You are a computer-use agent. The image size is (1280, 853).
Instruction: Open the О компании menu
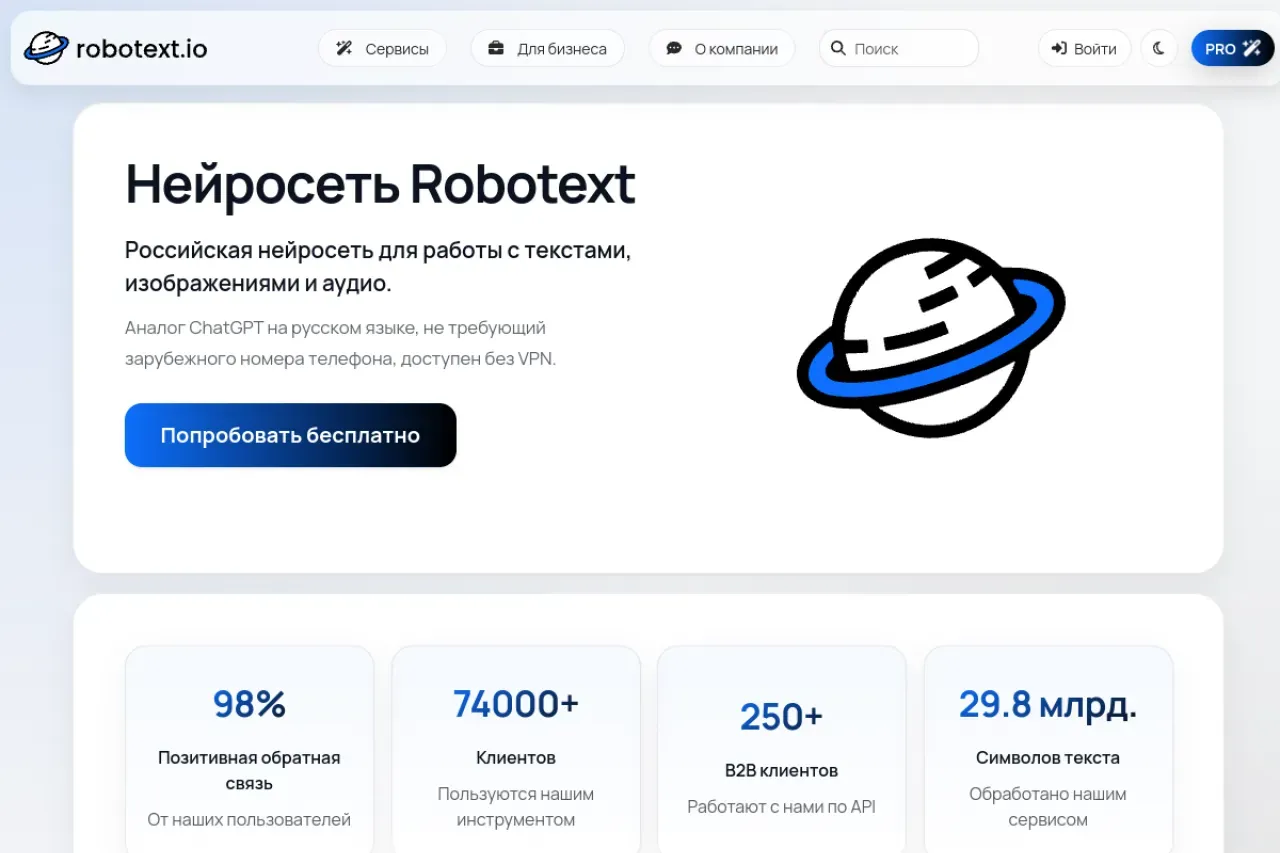point(722,48)
